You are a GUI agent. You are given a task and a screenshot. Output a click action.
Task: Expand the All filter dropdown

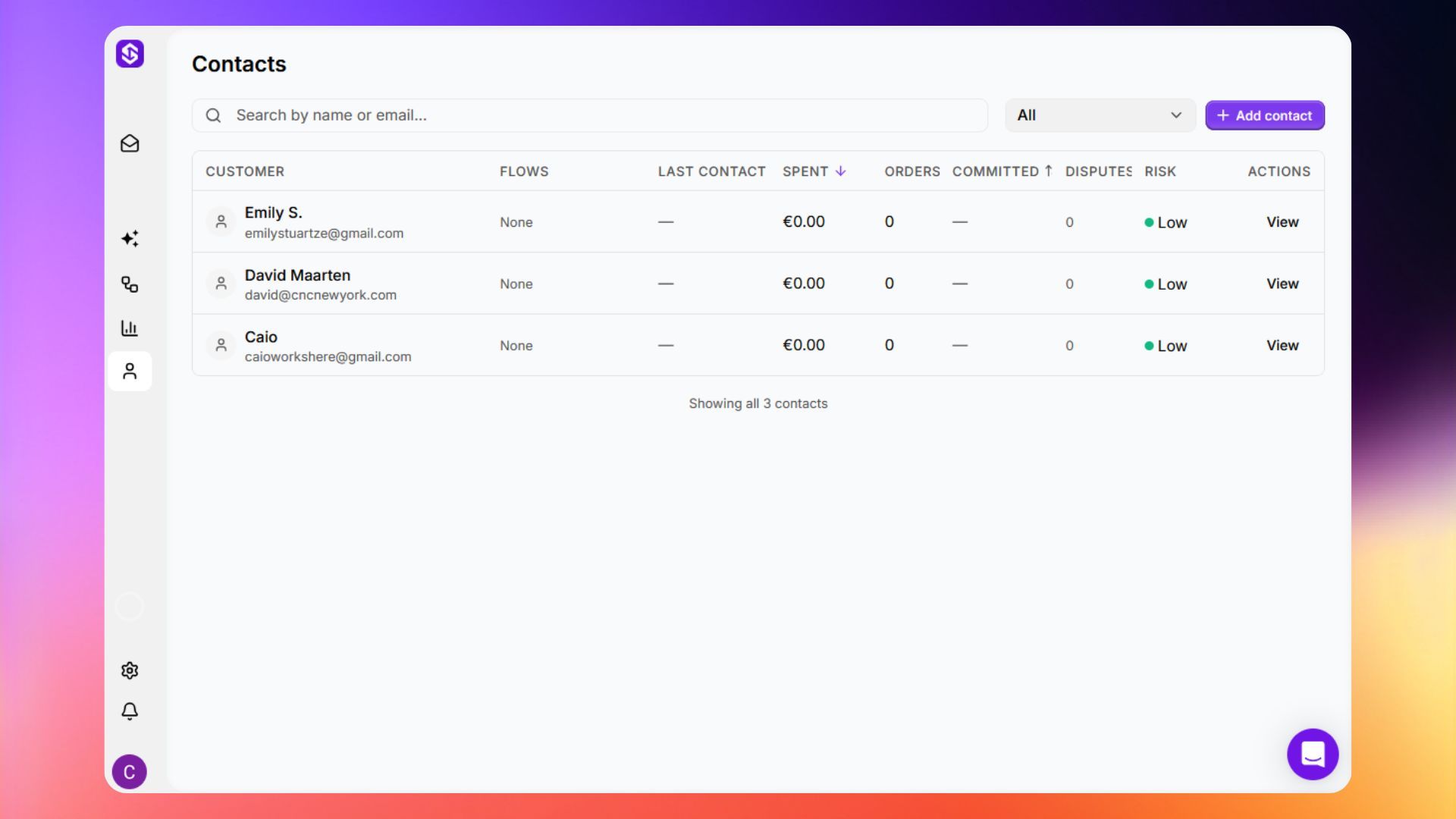(1100, 115)
